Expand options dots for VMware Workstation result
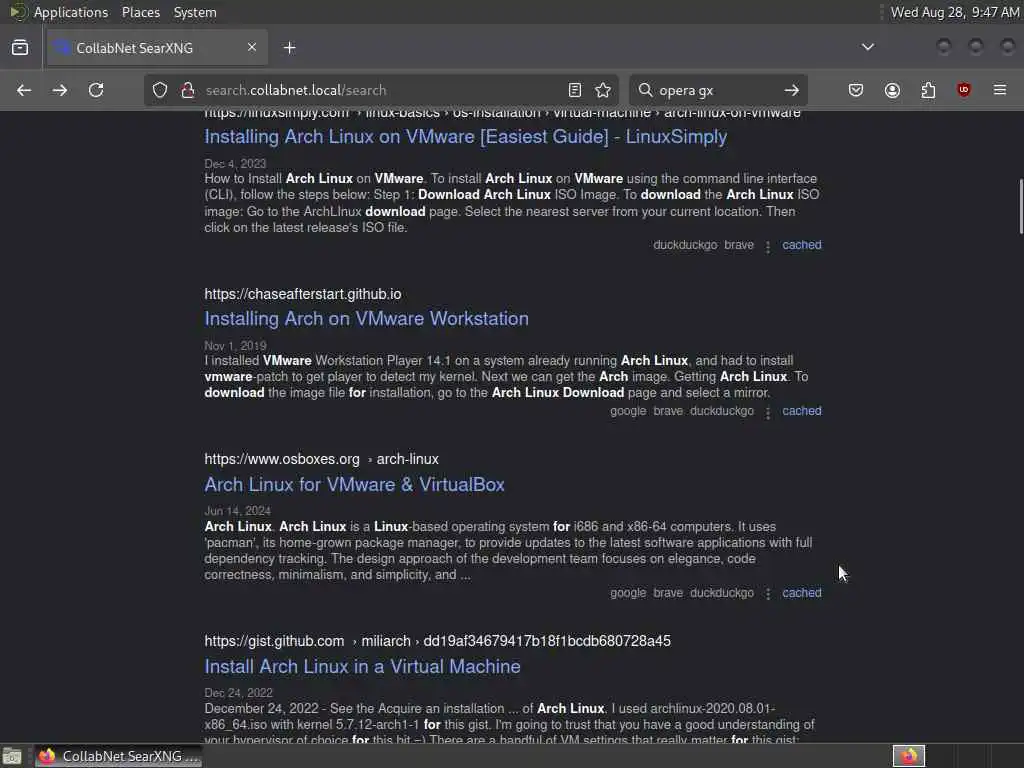Screen dimensions: 1024x768 point(768,412)
